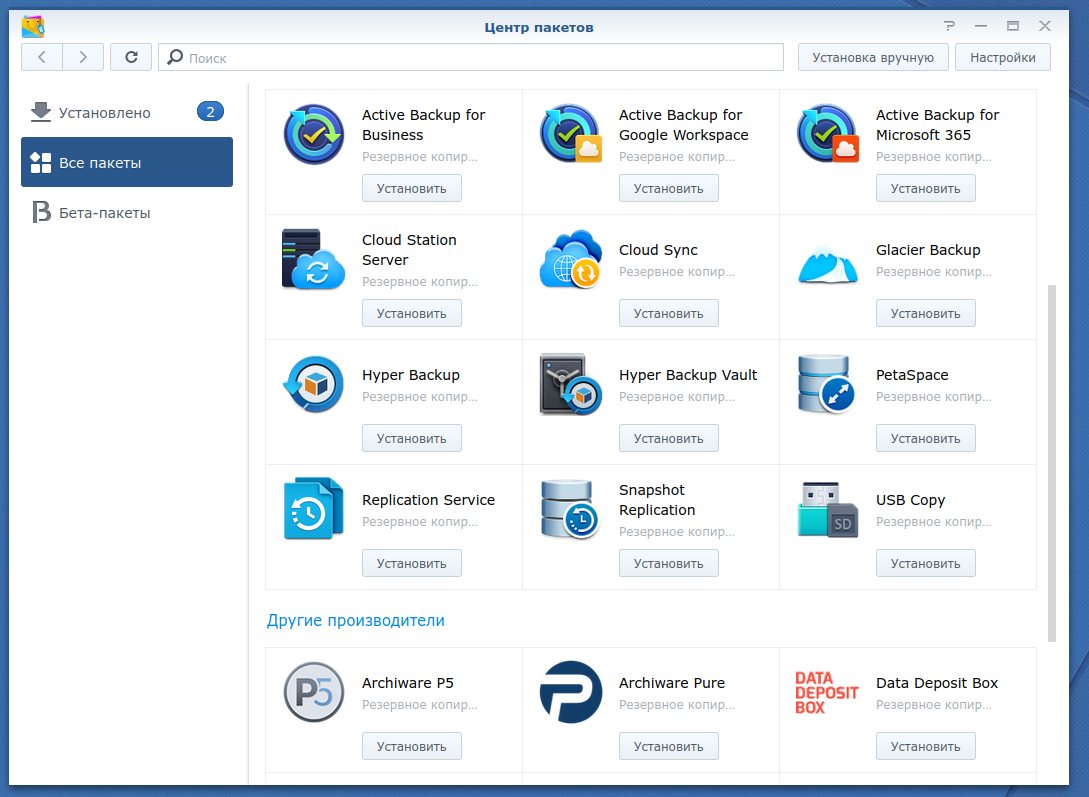Switch to Бета-пакеты tab
This screenshot has height=797, width=1089.
point(127,212)
